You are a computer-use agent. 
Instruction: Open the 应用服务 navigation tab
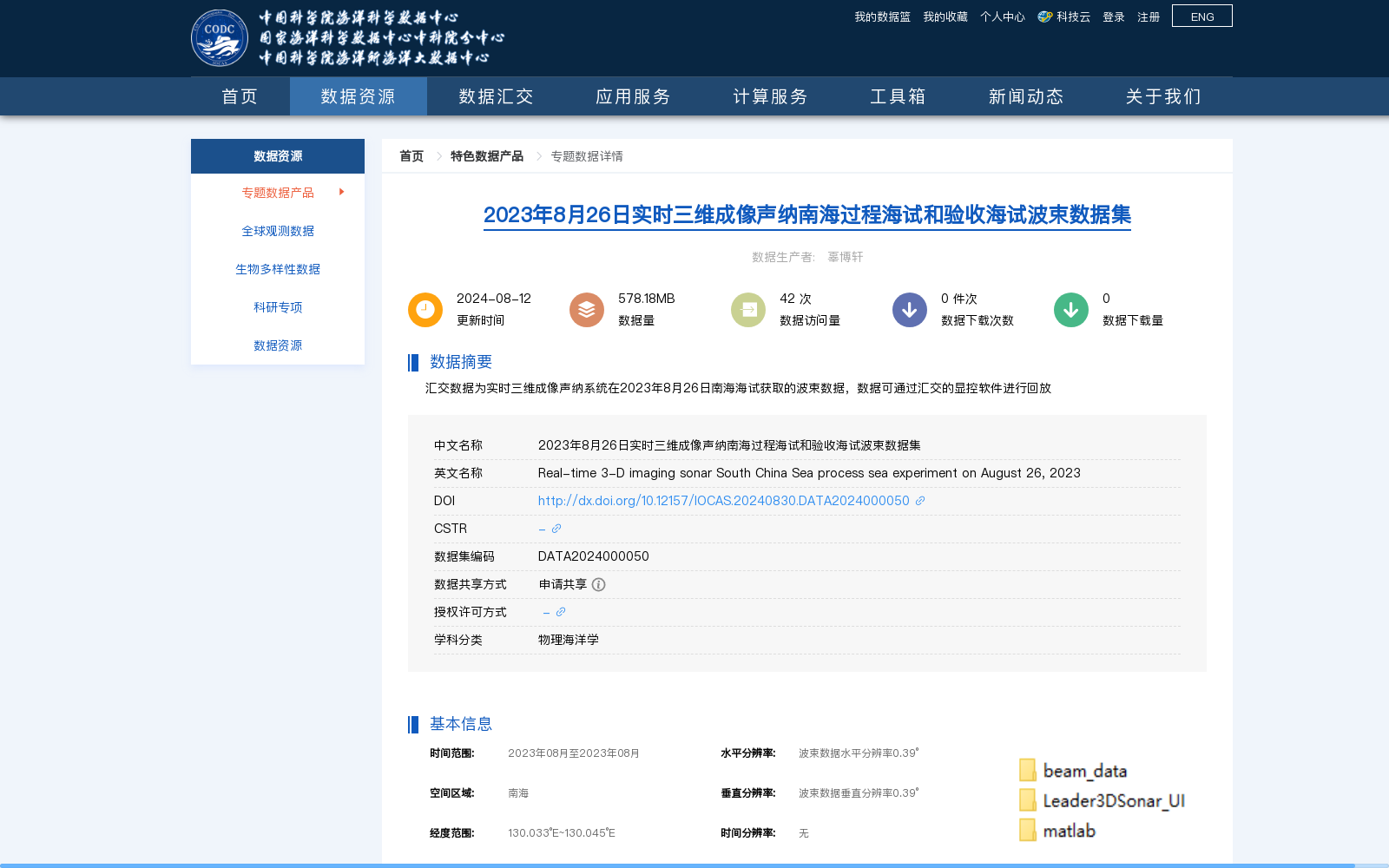[633, 96]
